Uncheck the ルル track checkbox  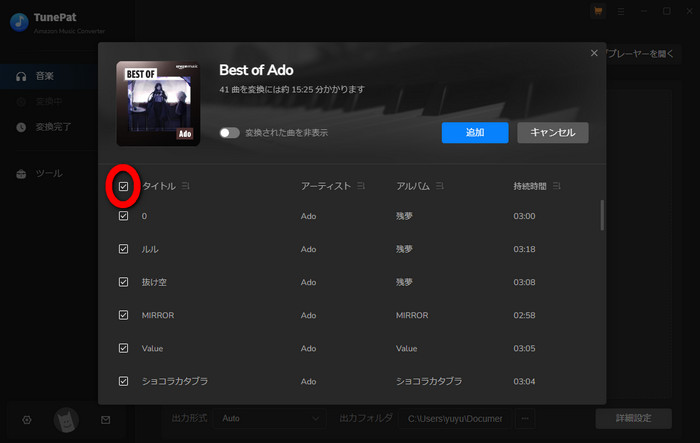(123, 249)
